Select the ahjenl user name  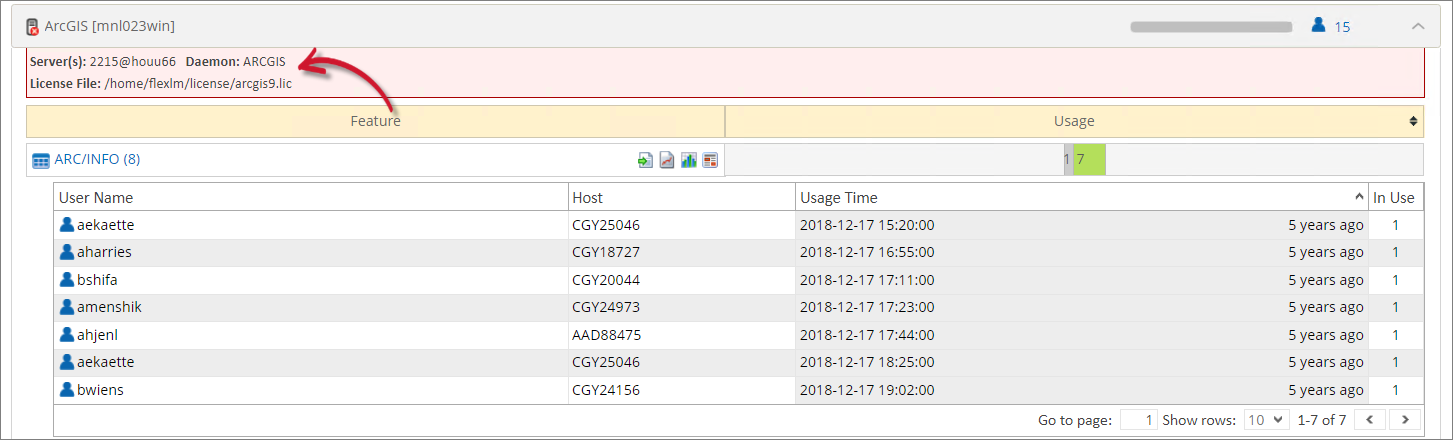tap(97, 335)
